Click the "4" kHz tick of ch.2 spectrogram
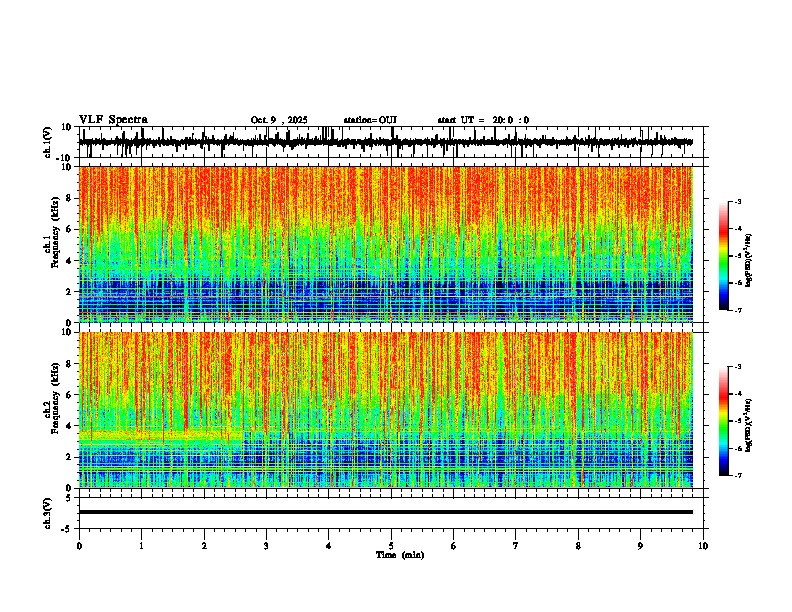Viewport: 792px width, 612px height. coord(70,426)
